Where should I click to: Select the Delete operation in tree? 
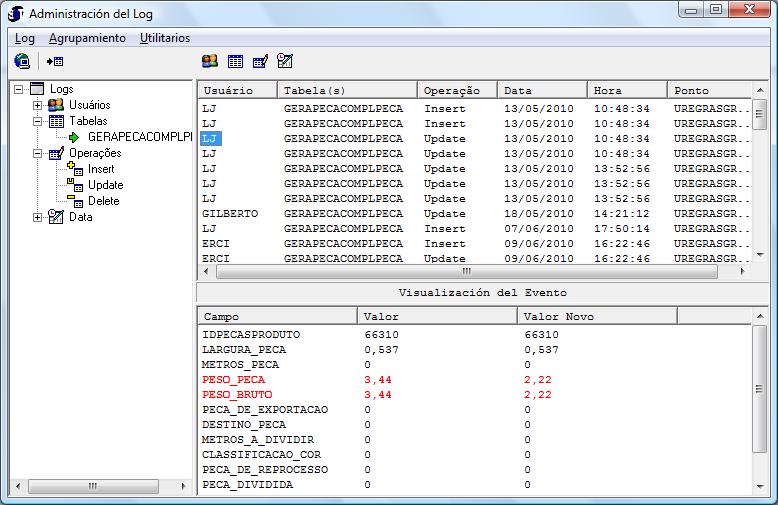[x=103, y=201]
